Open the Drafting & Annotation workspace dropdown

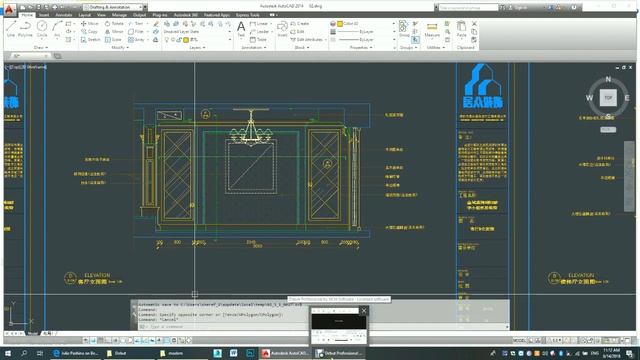(x=114, y=7)
